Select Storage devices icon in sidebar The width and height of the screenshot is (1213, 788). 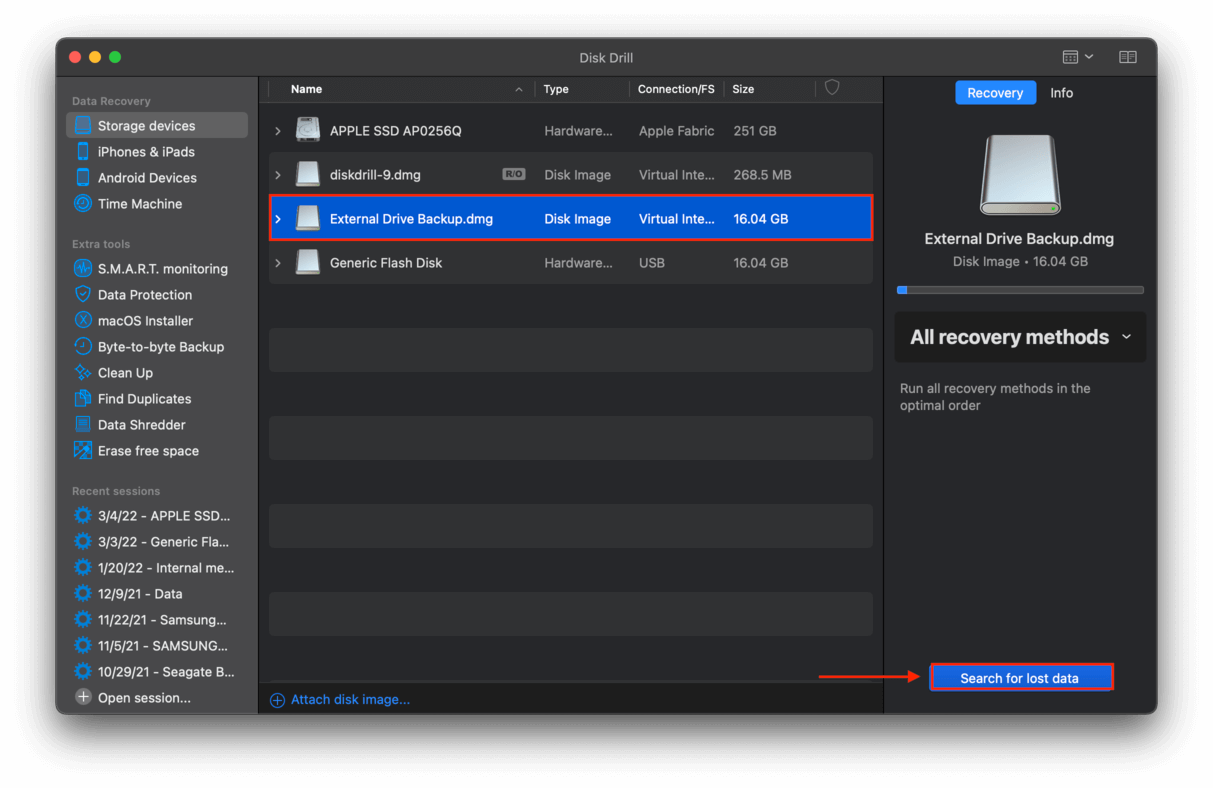(x=83, y=126)
